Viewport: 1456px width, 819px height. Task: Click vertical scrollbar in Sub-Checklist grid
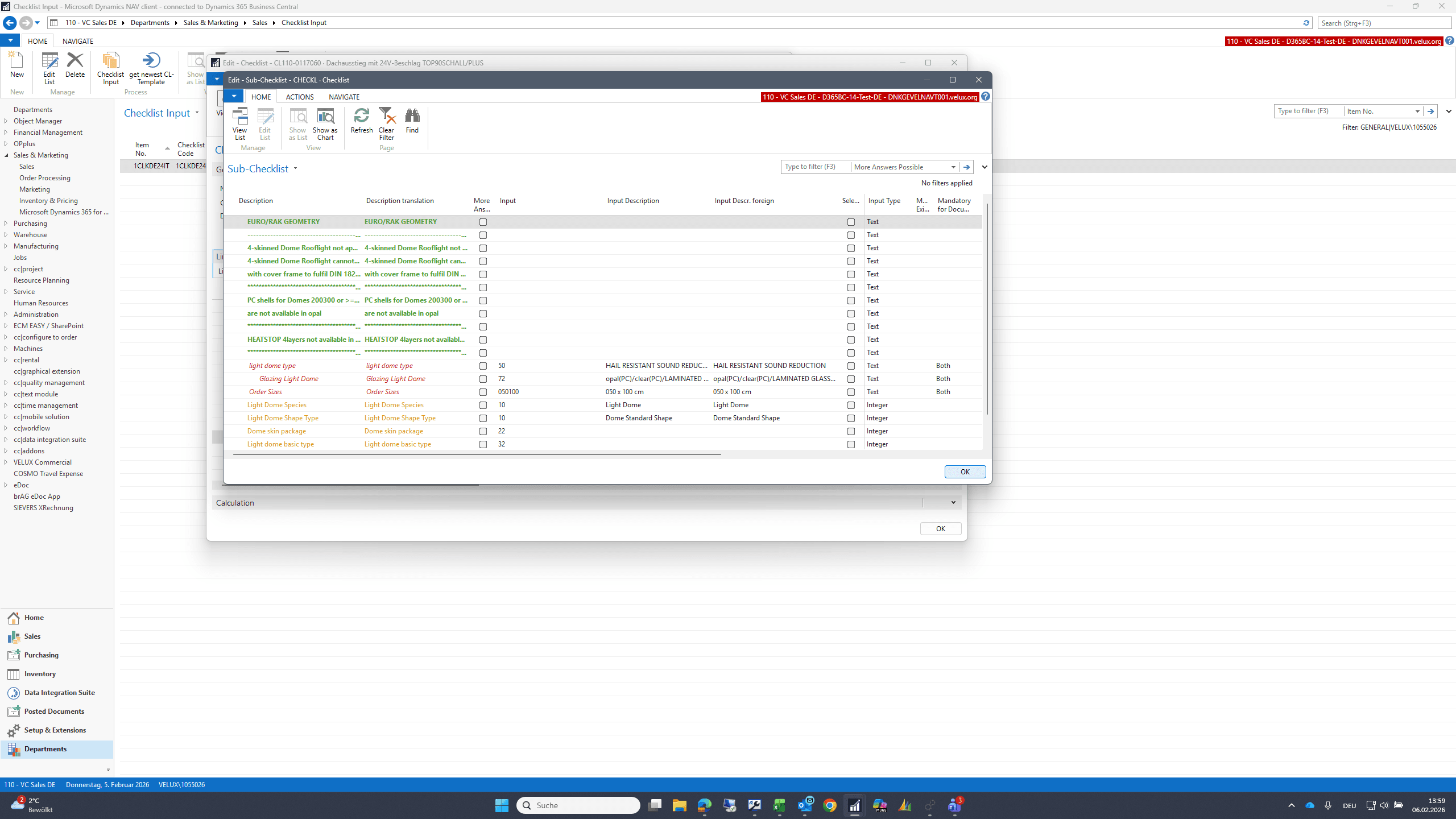pos(987,308)
